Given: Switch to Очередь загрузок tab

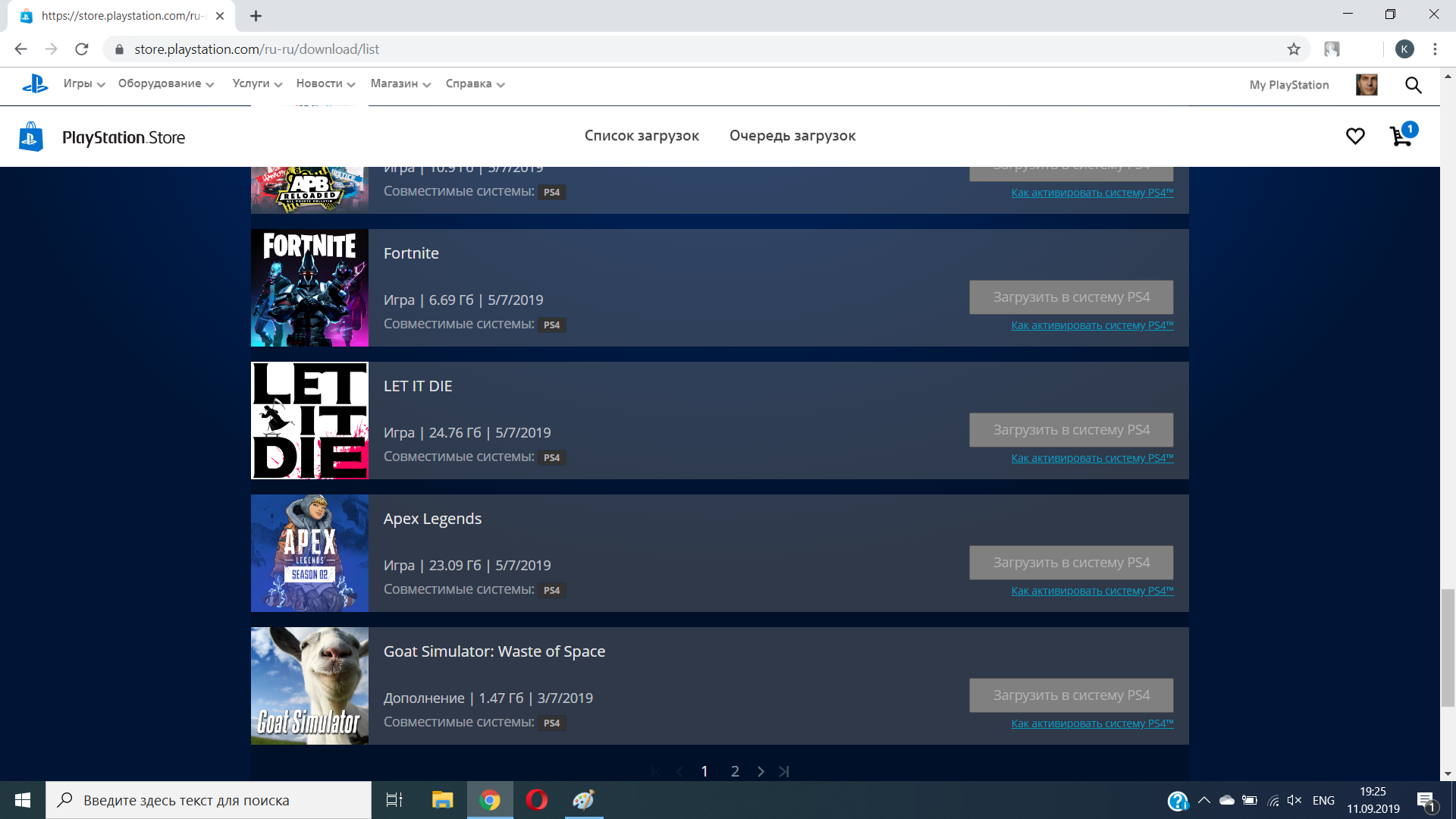Looking at the screenshot, I should pyautogui.click(x=792, y=136).
